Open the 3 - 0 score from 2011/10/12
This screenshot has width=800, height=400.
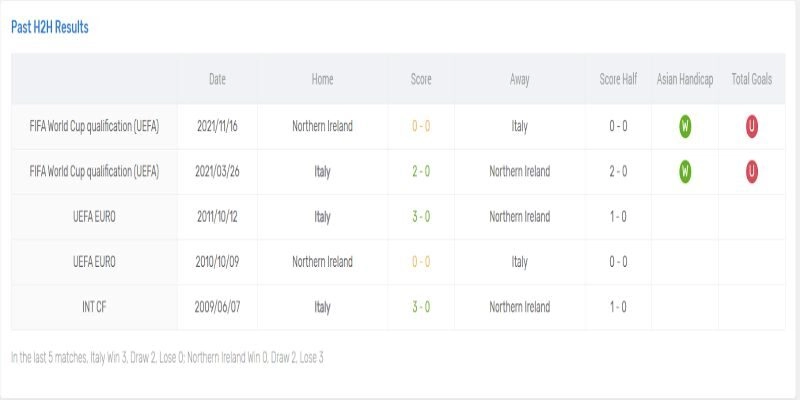click(421, 217)
